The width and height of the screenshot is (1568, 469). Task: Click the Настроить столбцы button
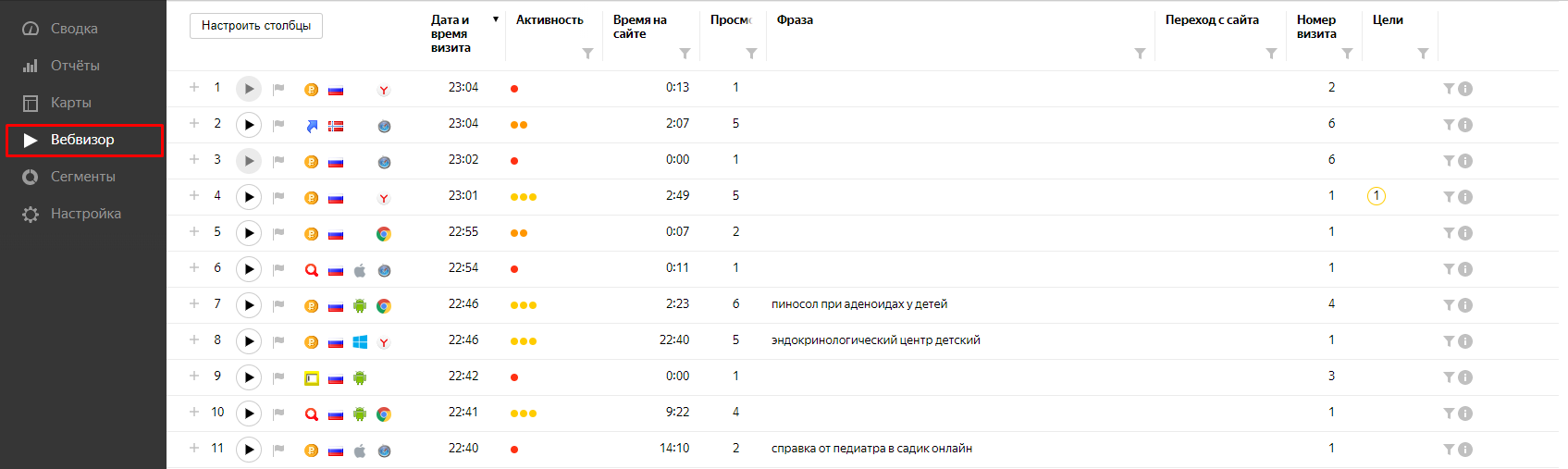(x=256, y=26)
